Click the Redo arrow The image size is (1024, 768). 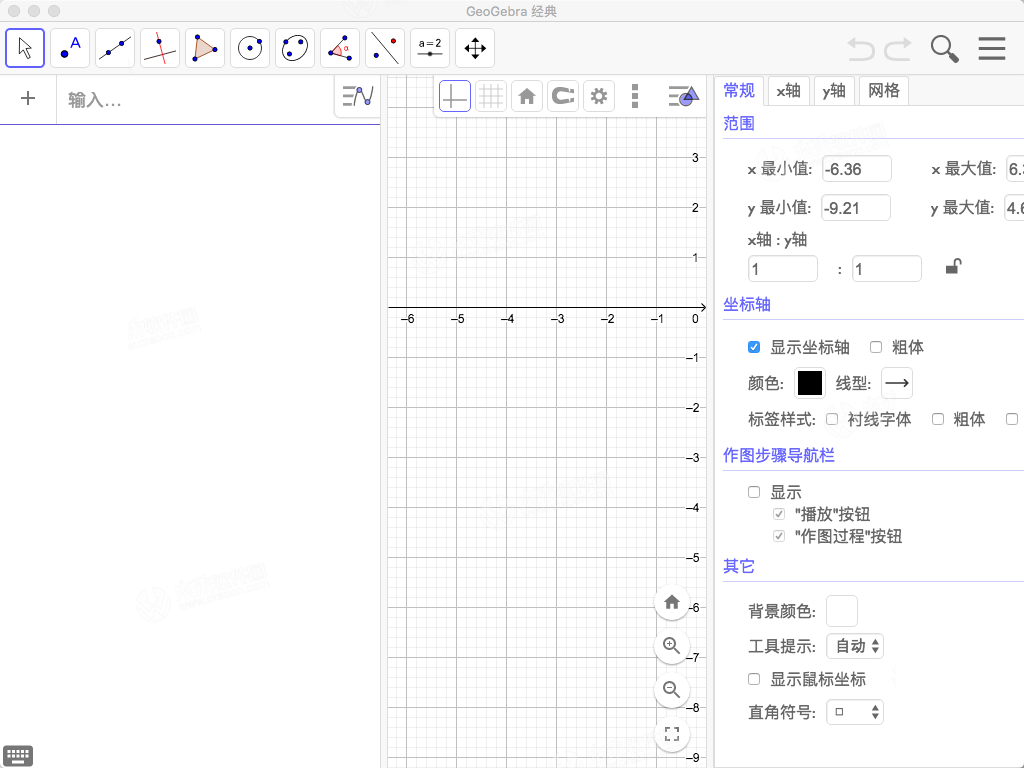pos(898,49)
